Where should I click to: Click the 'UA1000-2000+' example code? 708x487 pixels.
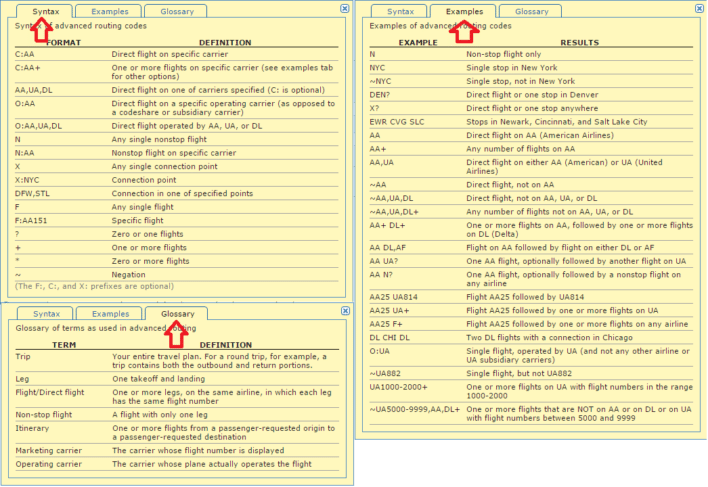click(398, 387)
